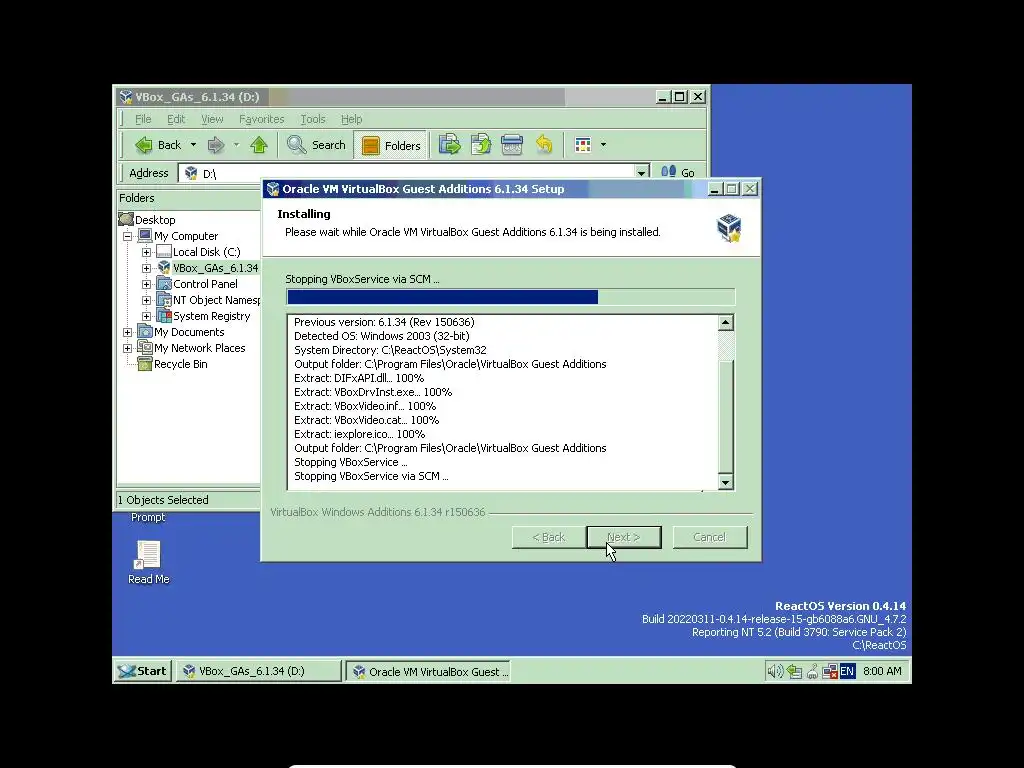Click the install log scroll-down arrow

click(x=726, y=483)
